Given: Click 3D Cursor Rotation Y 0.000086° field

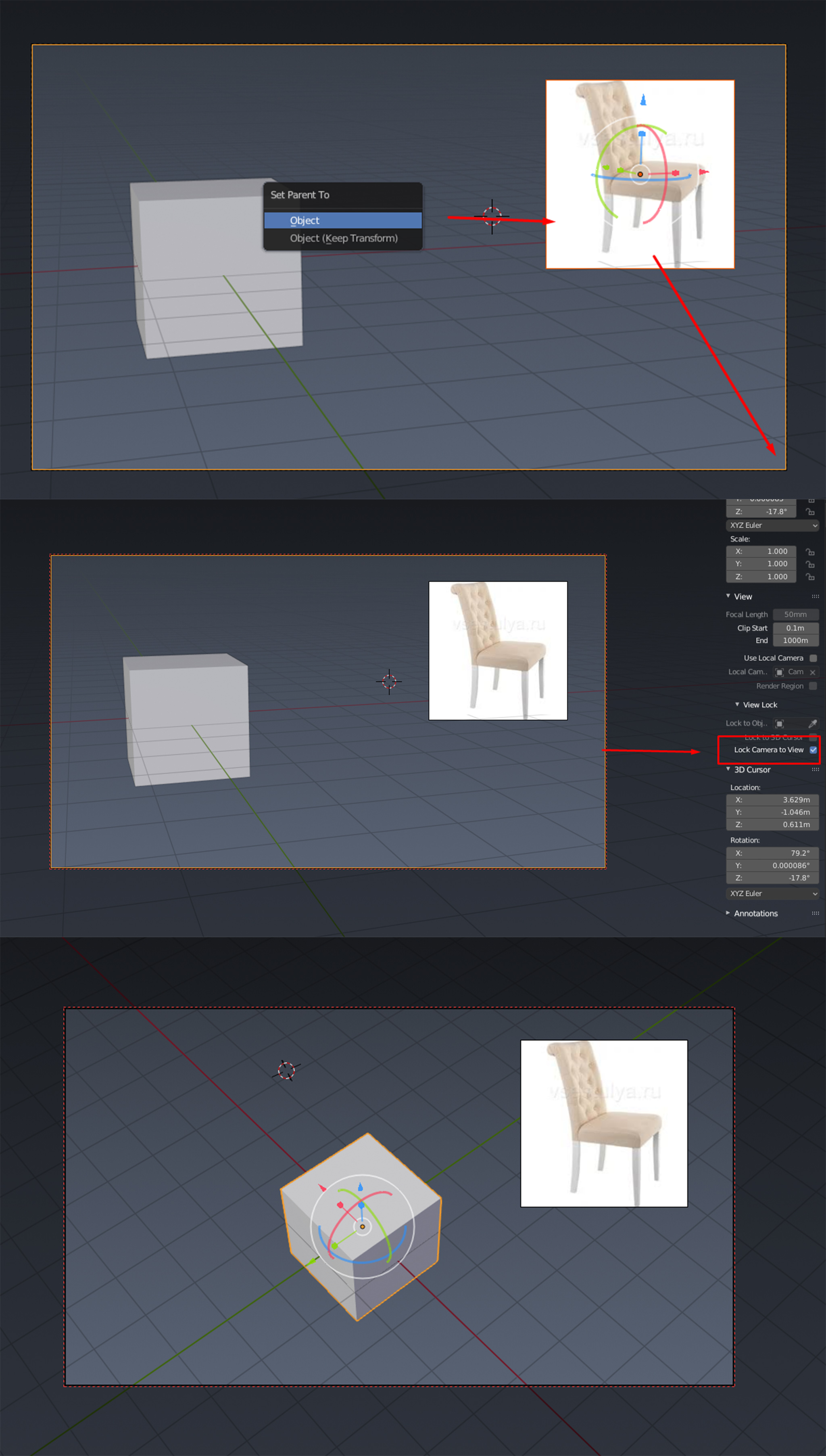Looking at the screenshot, I should point(772,866).
